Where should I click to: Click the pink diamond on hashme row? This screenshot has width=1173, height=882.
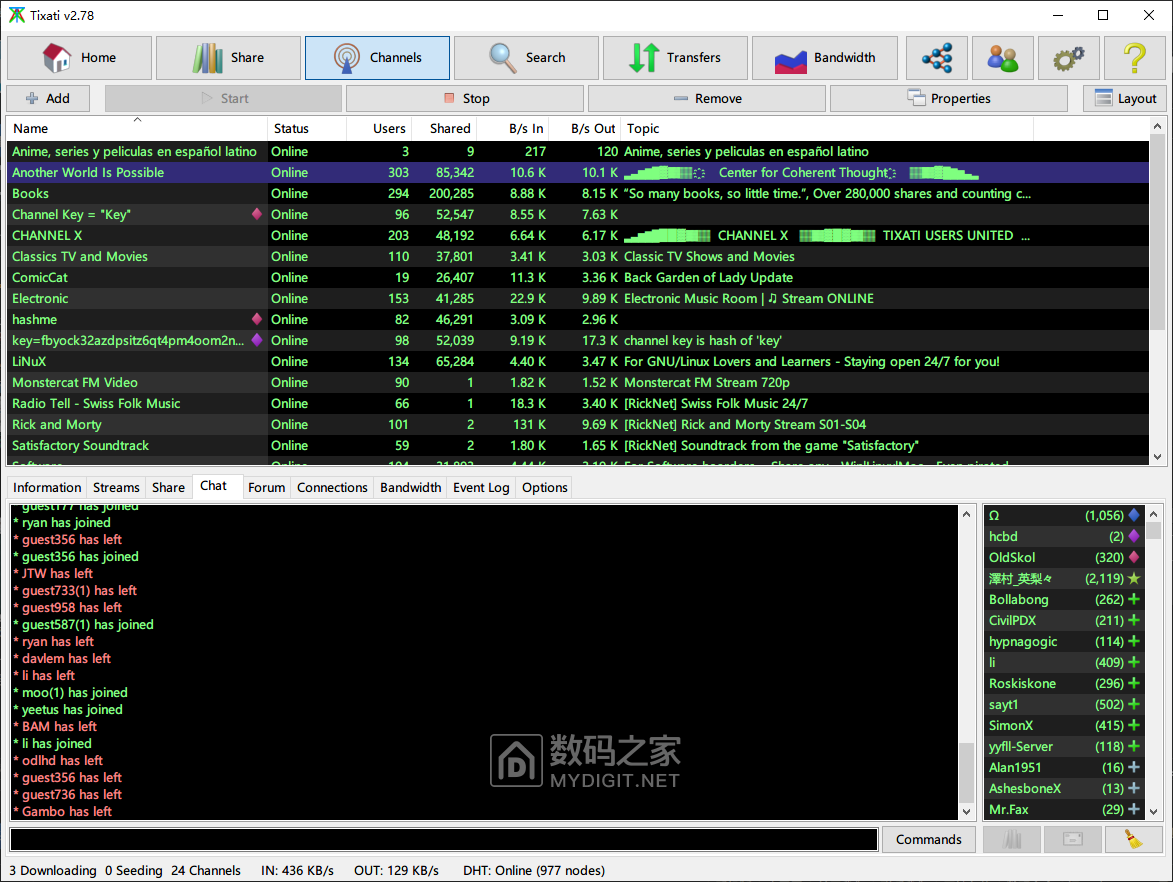257,319
